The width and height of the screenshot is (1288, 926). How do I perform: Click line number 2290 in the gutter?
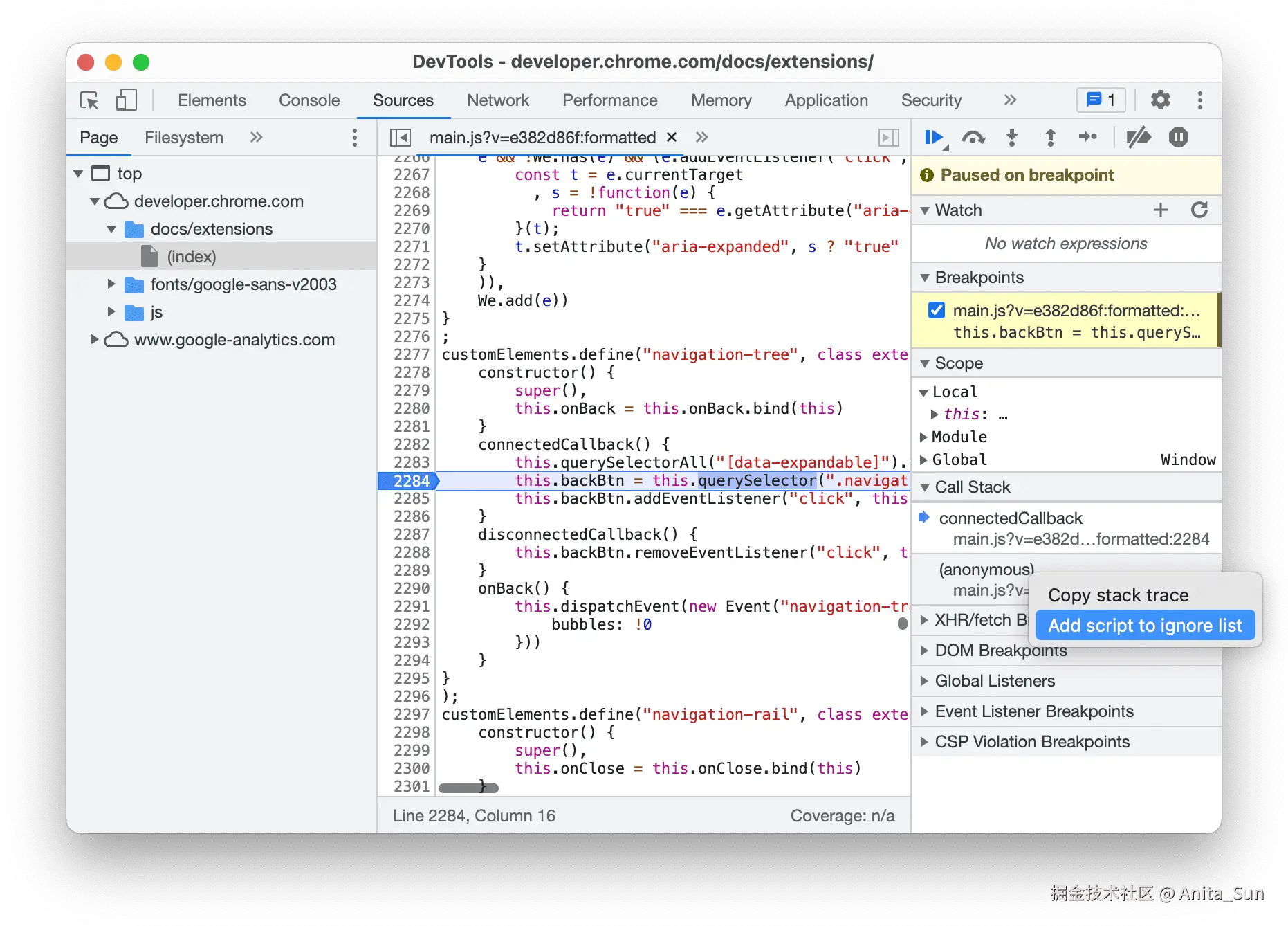click(x=411, y=588)
